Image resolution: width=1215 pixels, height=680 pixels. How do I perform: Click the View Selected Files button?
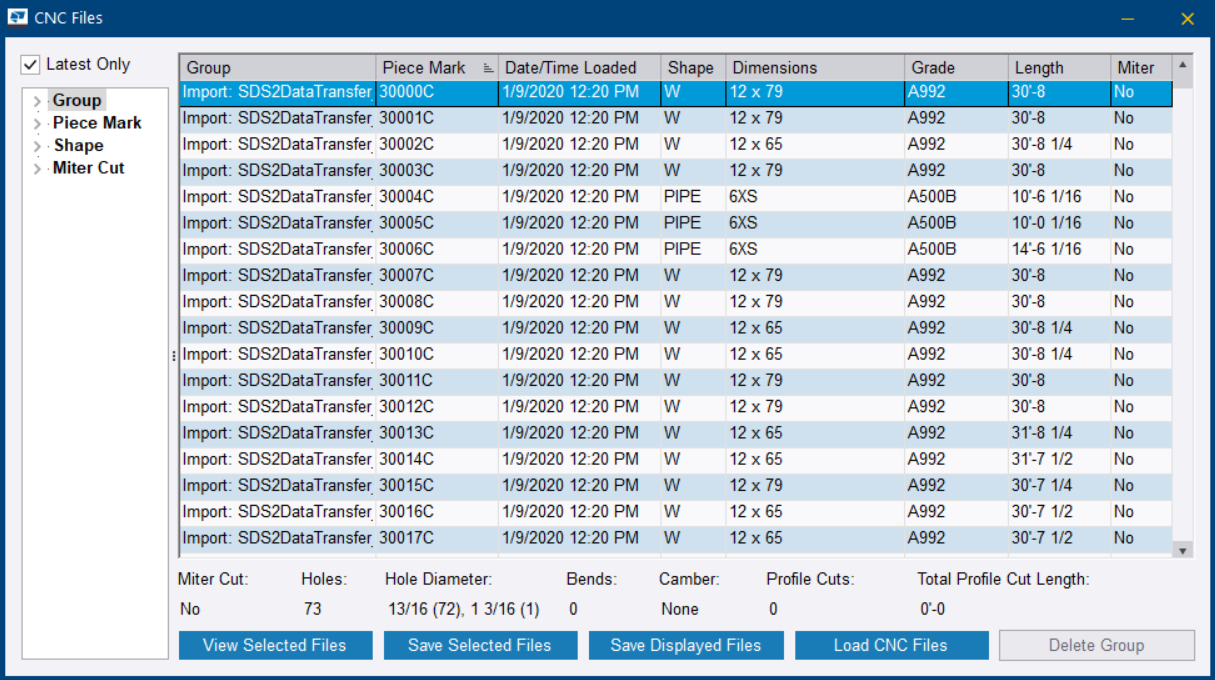pos(275,644)
